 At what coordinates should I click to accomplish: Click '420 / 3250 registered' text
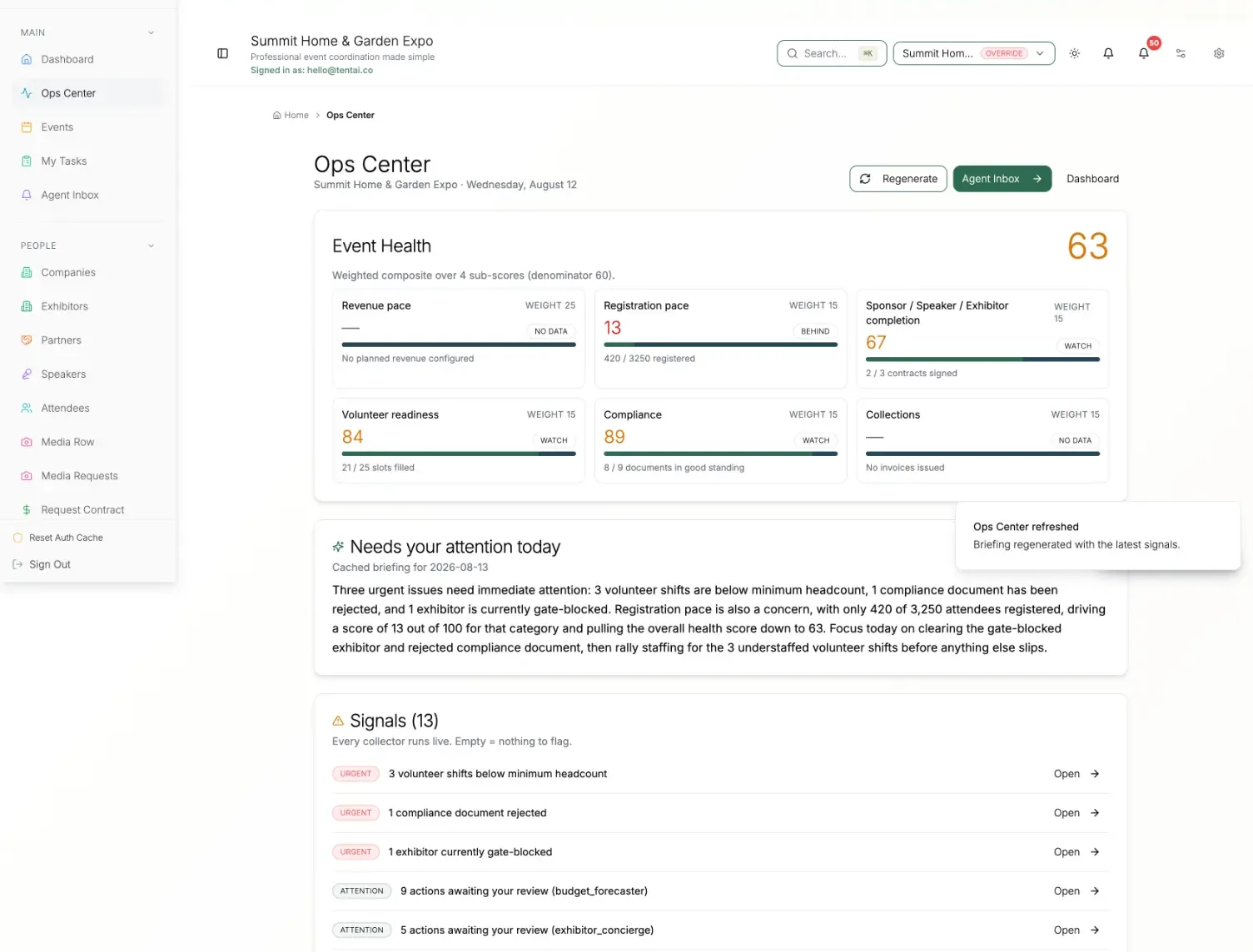[x=649, y=359]
